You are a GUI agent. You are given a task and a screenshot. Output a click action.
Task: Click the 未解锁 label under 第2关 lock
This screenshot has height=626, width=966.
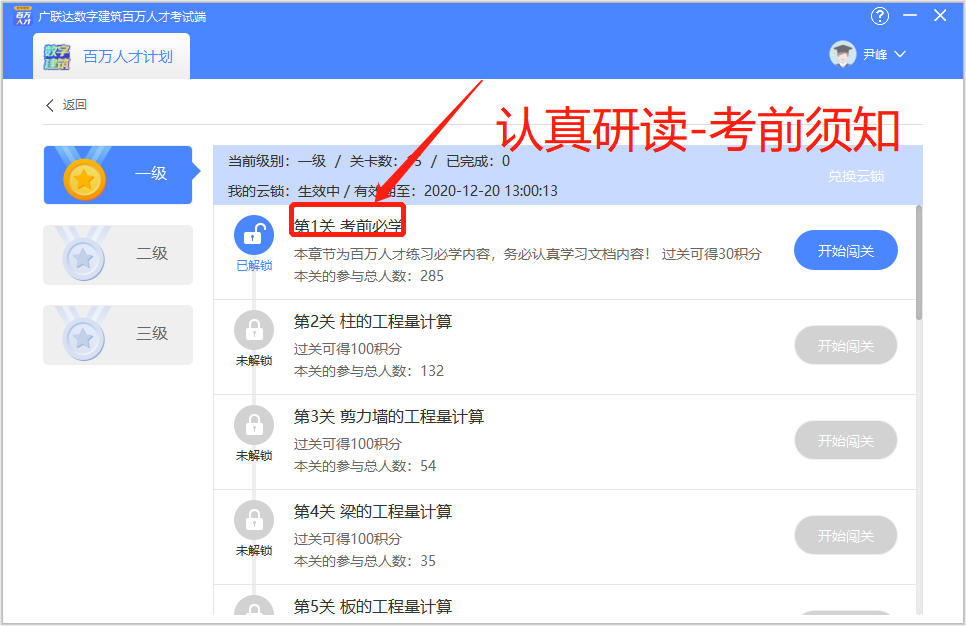[x=254, y=360]
